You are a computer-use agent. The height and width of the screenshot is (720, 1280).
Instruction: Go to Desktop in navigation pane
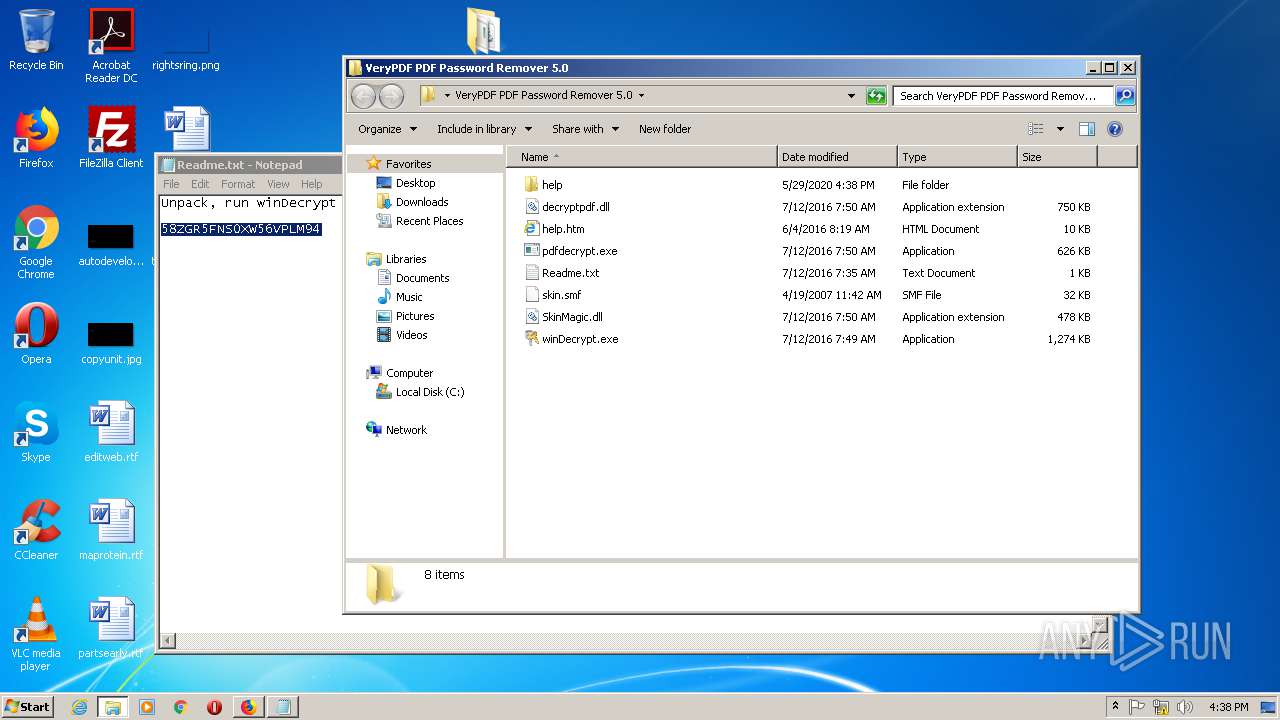click(406, 183)
